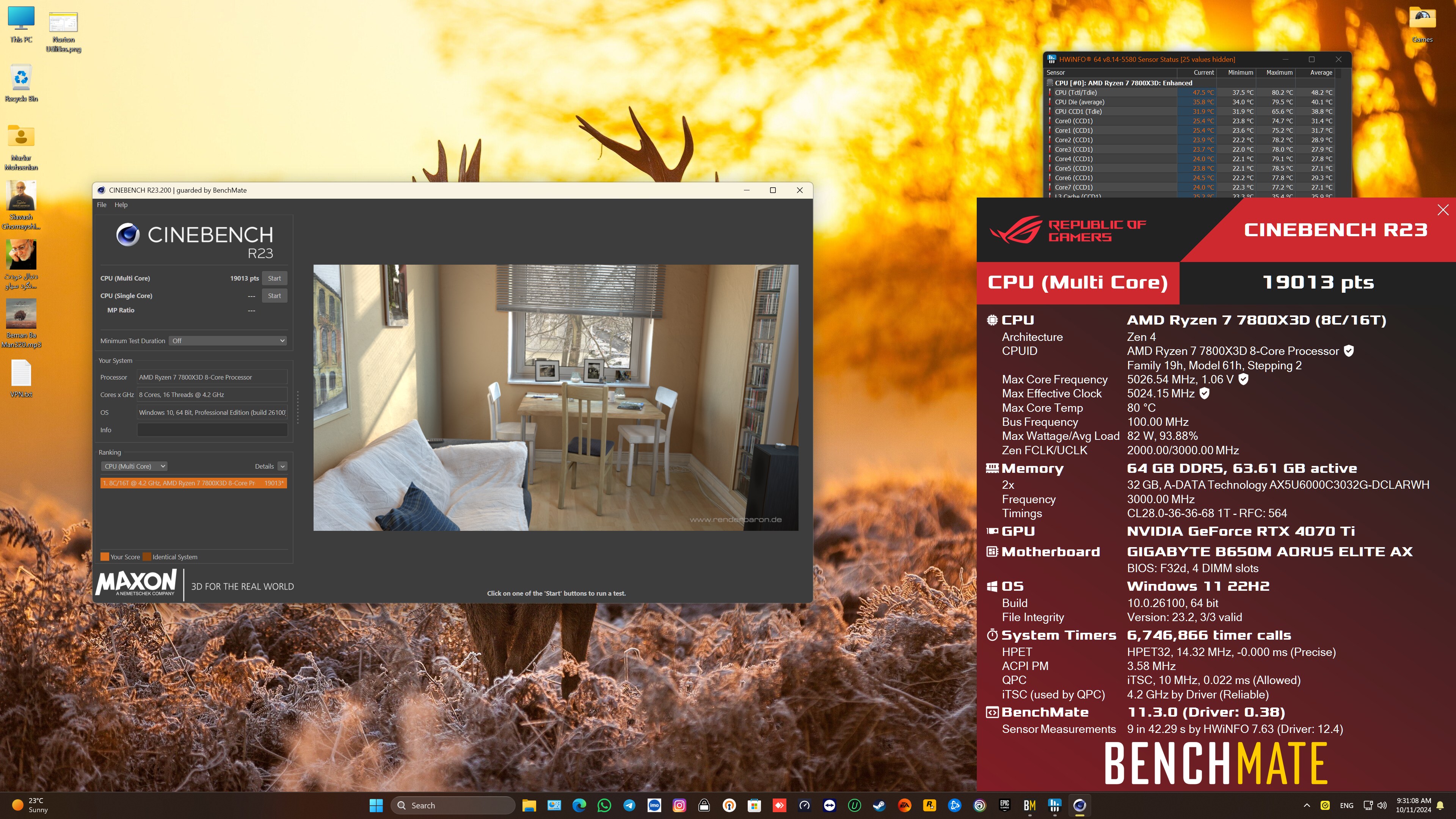Open WhatsApp from the taskbar
This screenshot has width=1456, height=819.
click(604, 805)
